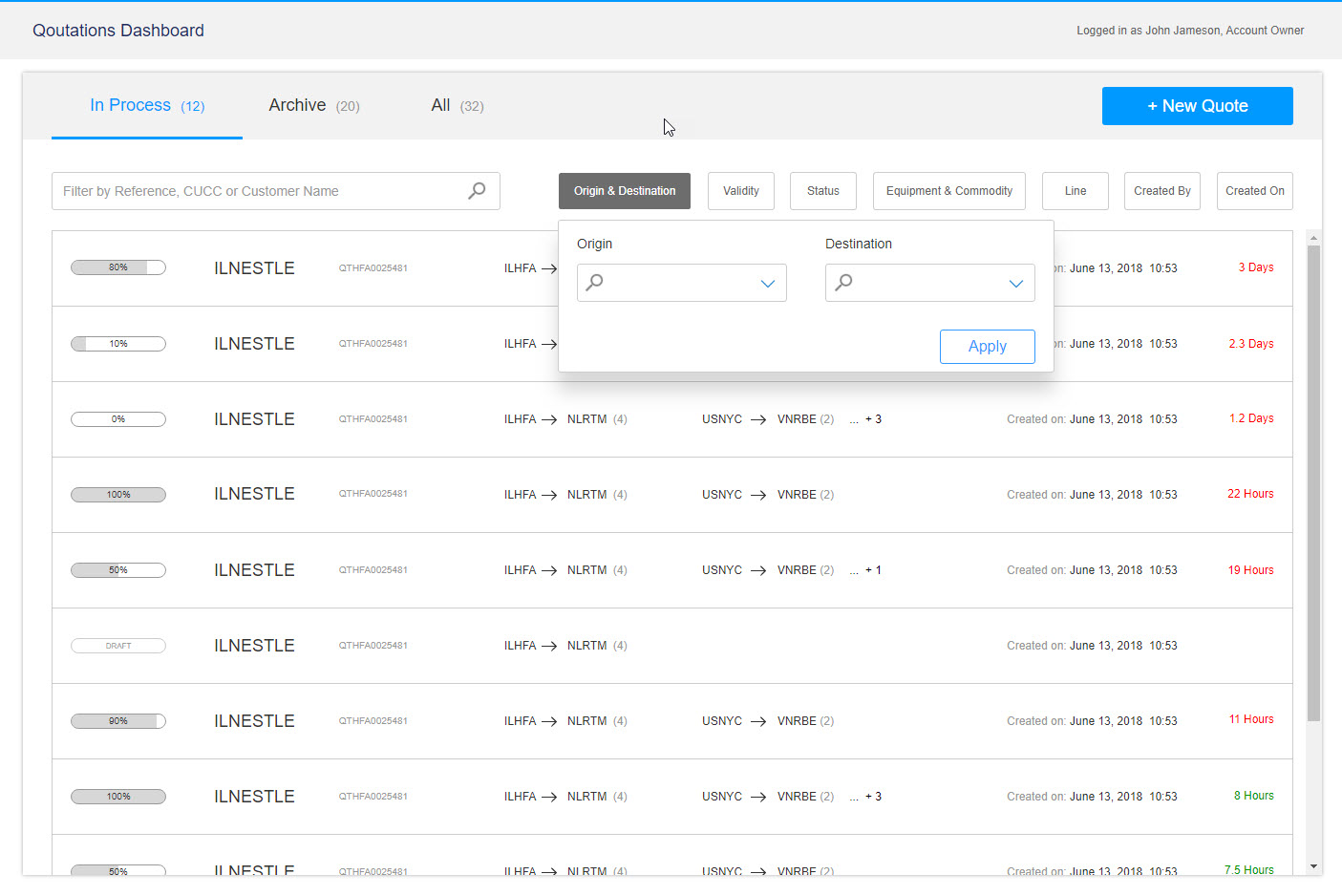Click magnifier icon in Origin field
1342x896 pixels.
coord(594,283)
